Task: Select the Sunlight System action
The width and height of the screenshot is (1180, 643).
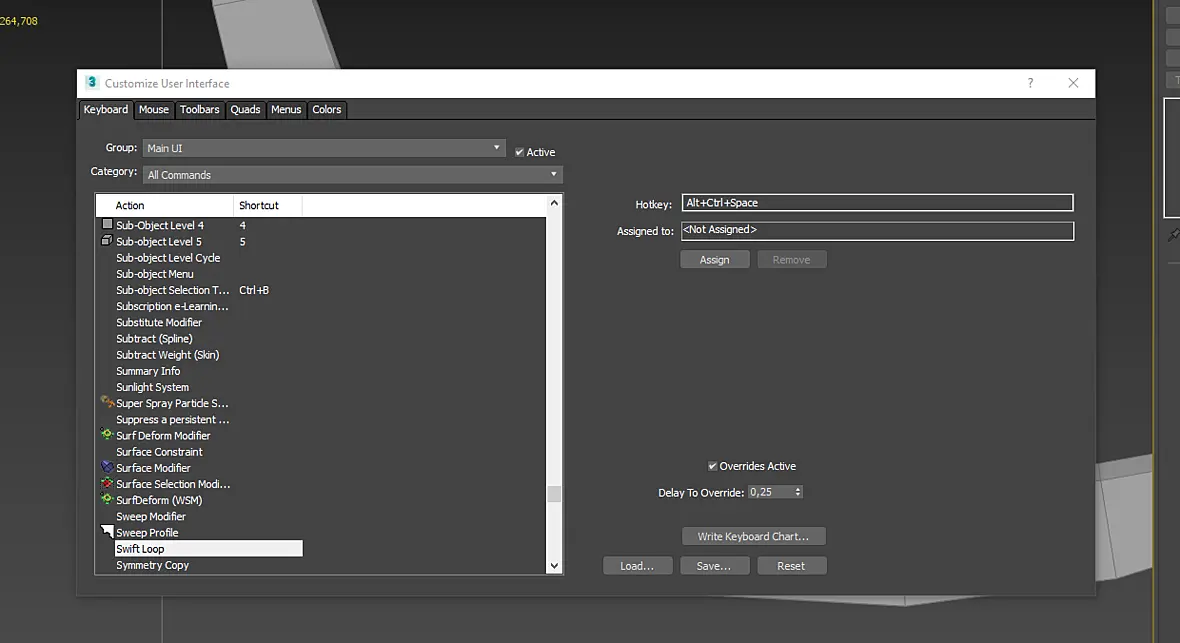Action: (x=152, y=387)
